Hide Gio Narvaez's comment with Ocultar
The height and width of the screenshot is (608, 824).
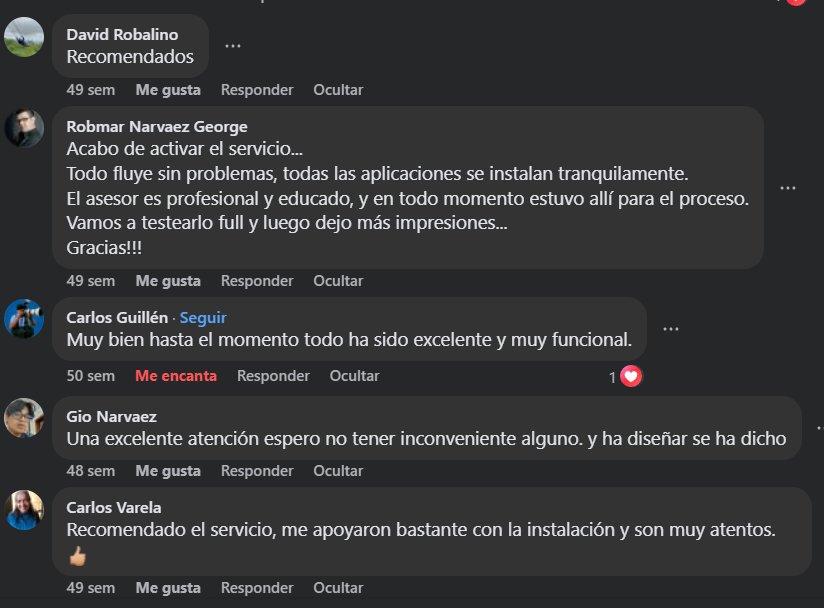coord(338,470)
